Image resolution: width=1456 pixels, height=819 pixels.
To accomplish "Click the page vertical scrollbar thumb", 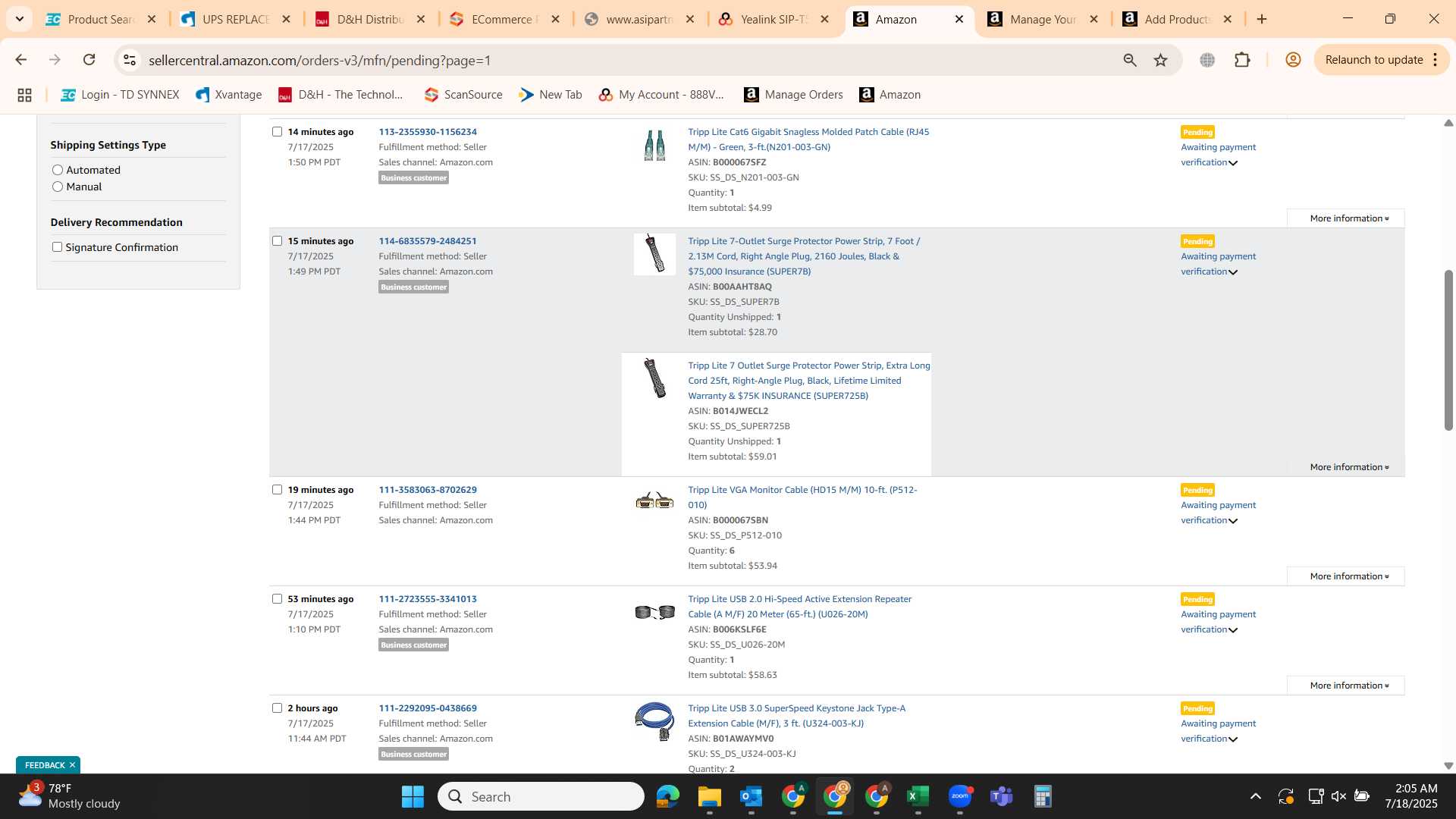I will [x=1448, y=350].
